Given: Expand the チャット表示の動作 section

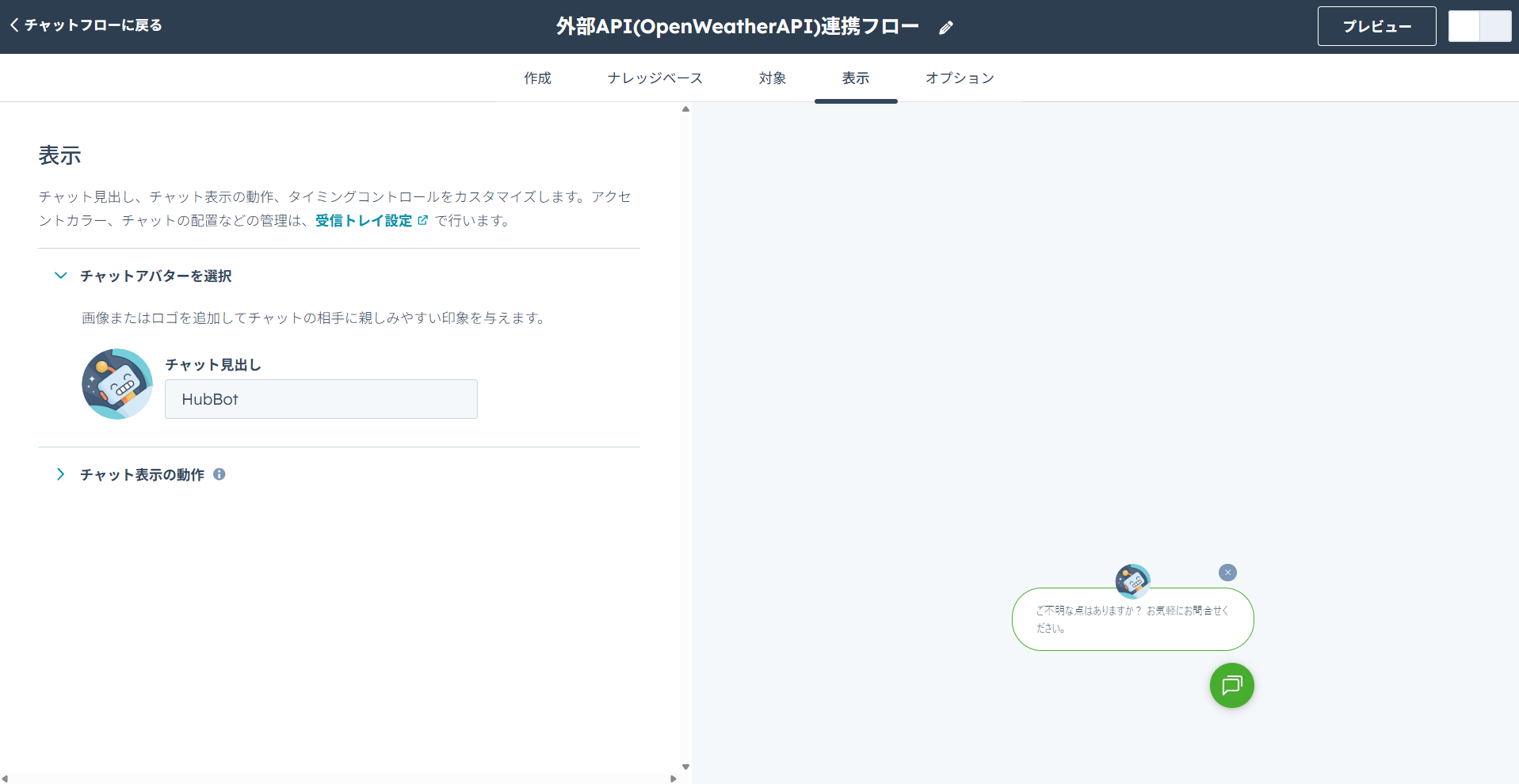Looking at the screenshot, I should [60, 474].
